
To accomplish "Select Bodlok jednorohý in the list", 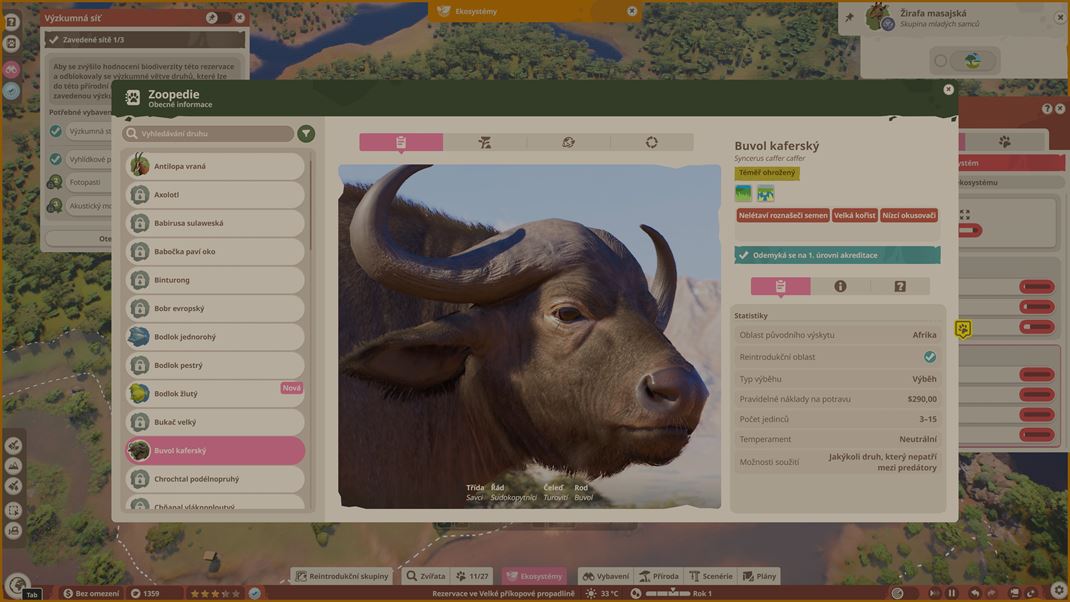I will (215, 336).
